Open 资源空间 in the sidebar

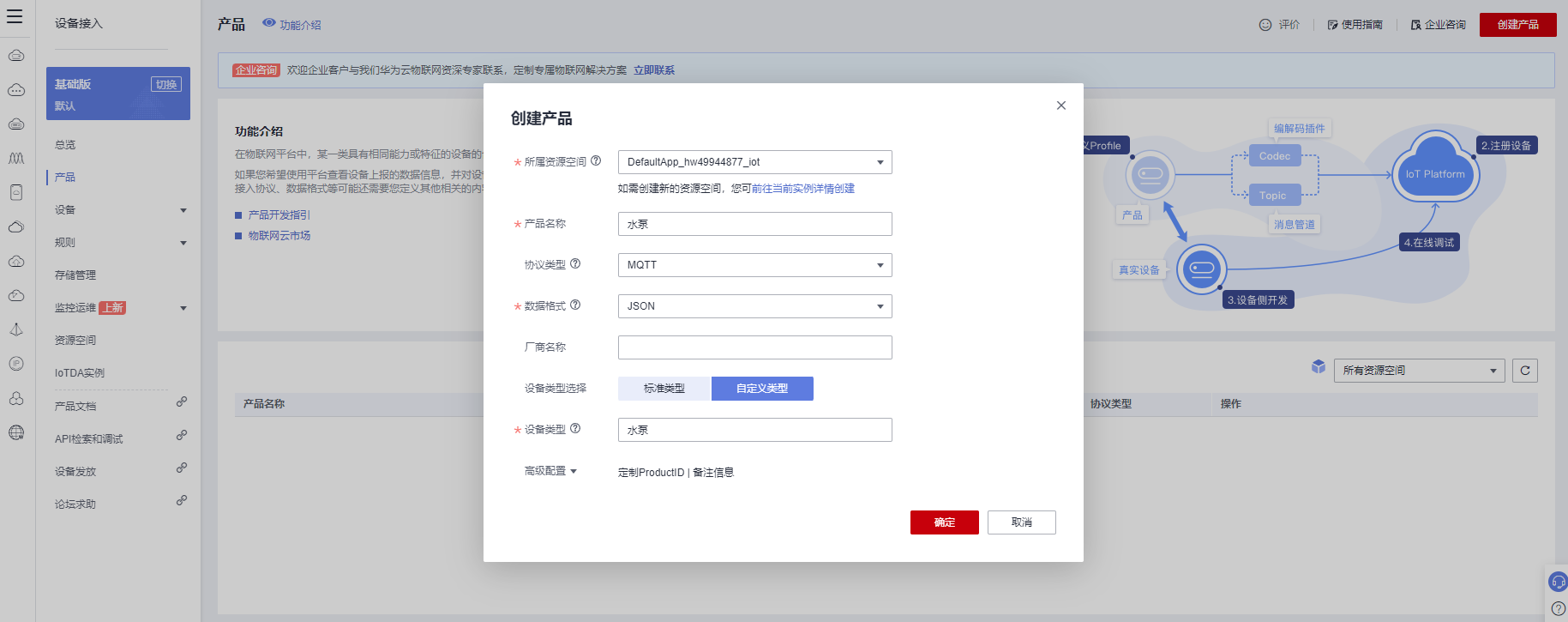coord(75,341)
